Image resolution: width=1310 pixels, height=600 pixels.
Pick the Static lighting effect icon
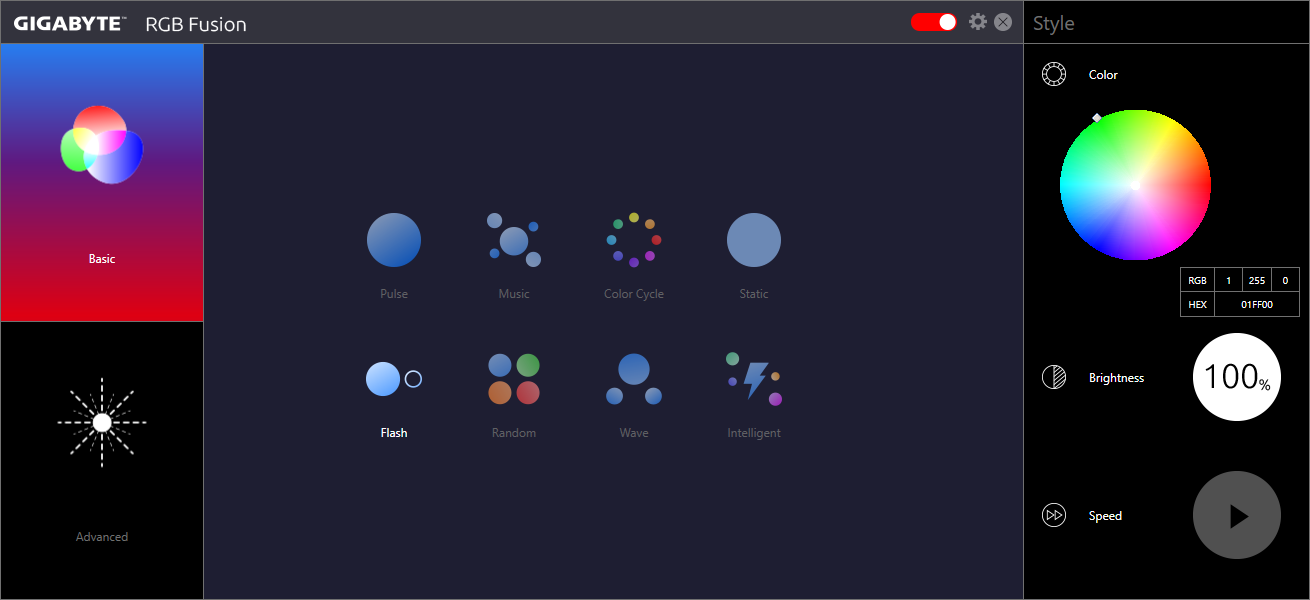(754, 240)
